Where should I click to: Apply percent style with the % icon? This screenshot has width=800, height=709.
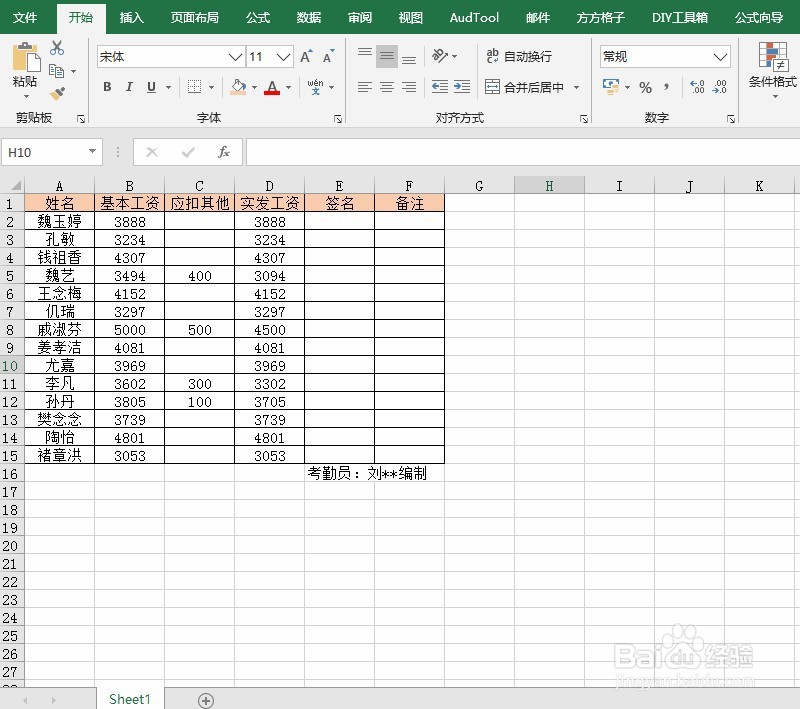point(645,87)
